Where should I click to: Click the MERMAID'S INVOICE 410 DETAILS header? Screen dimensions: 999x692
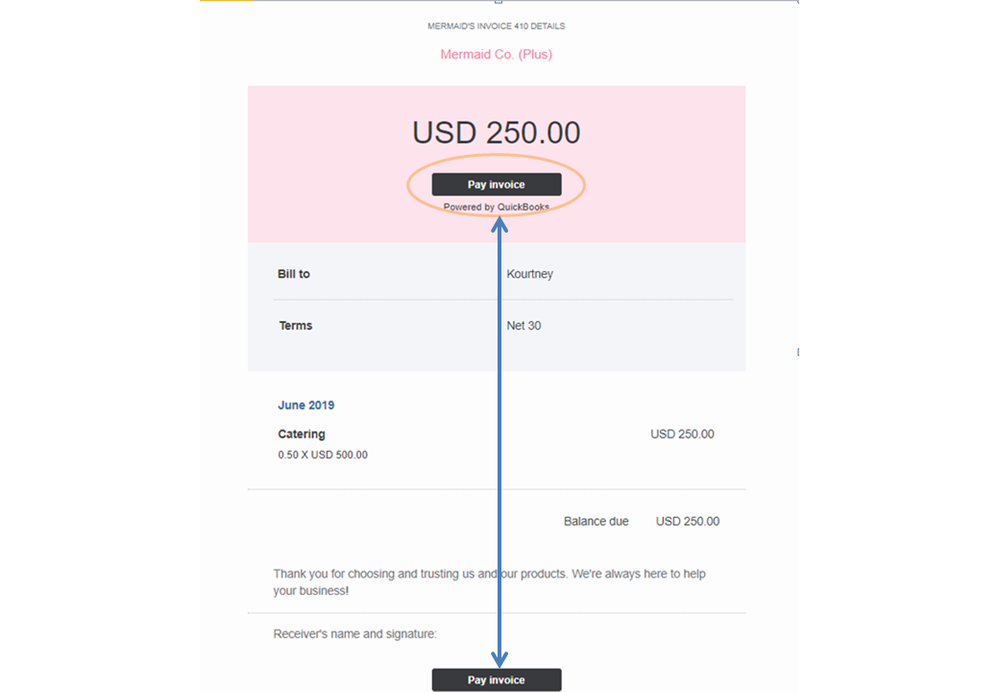(x=495, y=26)
